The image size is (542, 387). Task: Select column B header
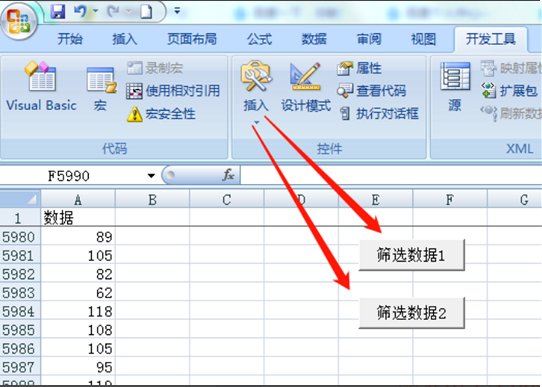point(152,199)
